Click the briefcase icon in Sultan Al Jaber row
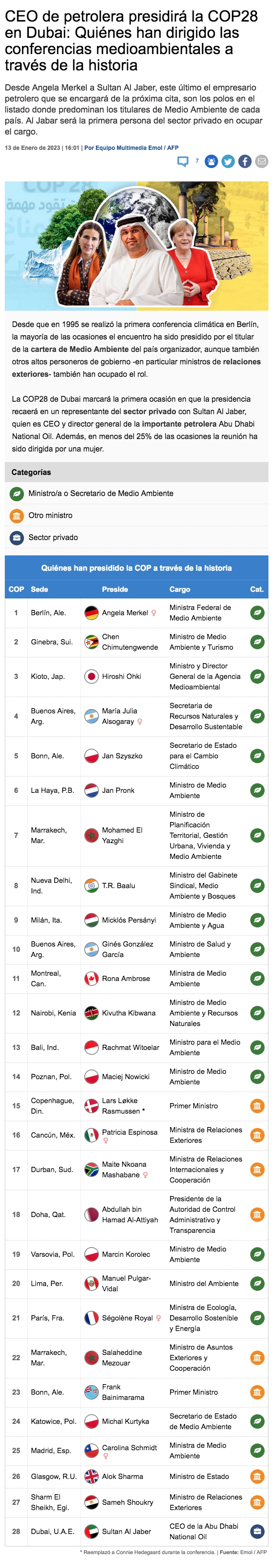This screenshot has width=279, height=1568. pos(258,1532)
